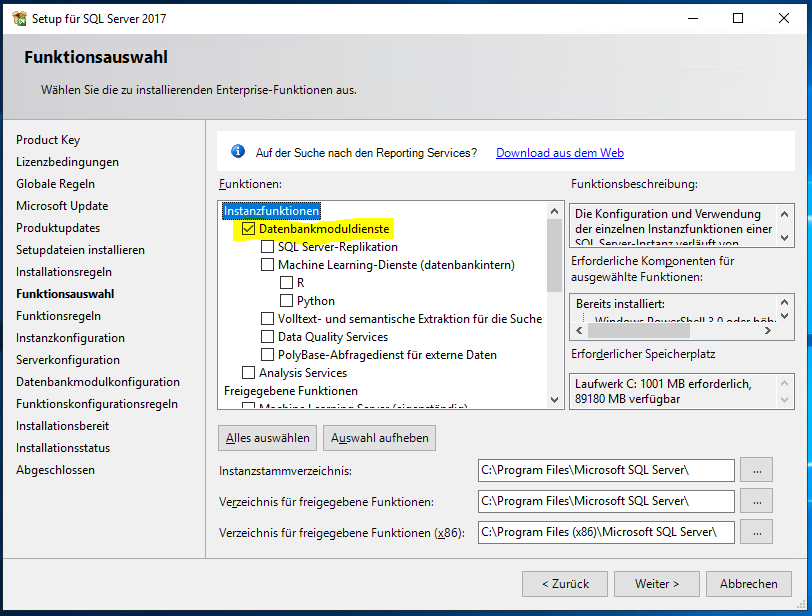
Task: Click Funktionsregeln step in sidebar
Action: (59, 316)
